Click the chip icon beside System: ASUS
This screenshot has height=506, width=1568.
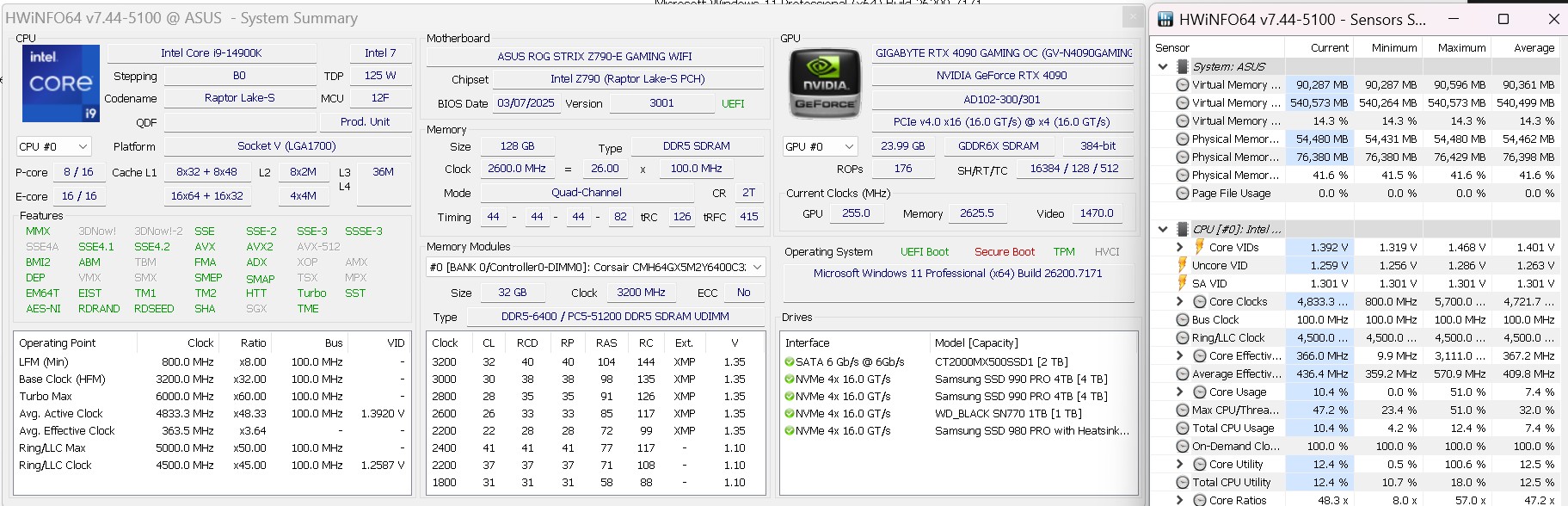[x=1183, y=66]
